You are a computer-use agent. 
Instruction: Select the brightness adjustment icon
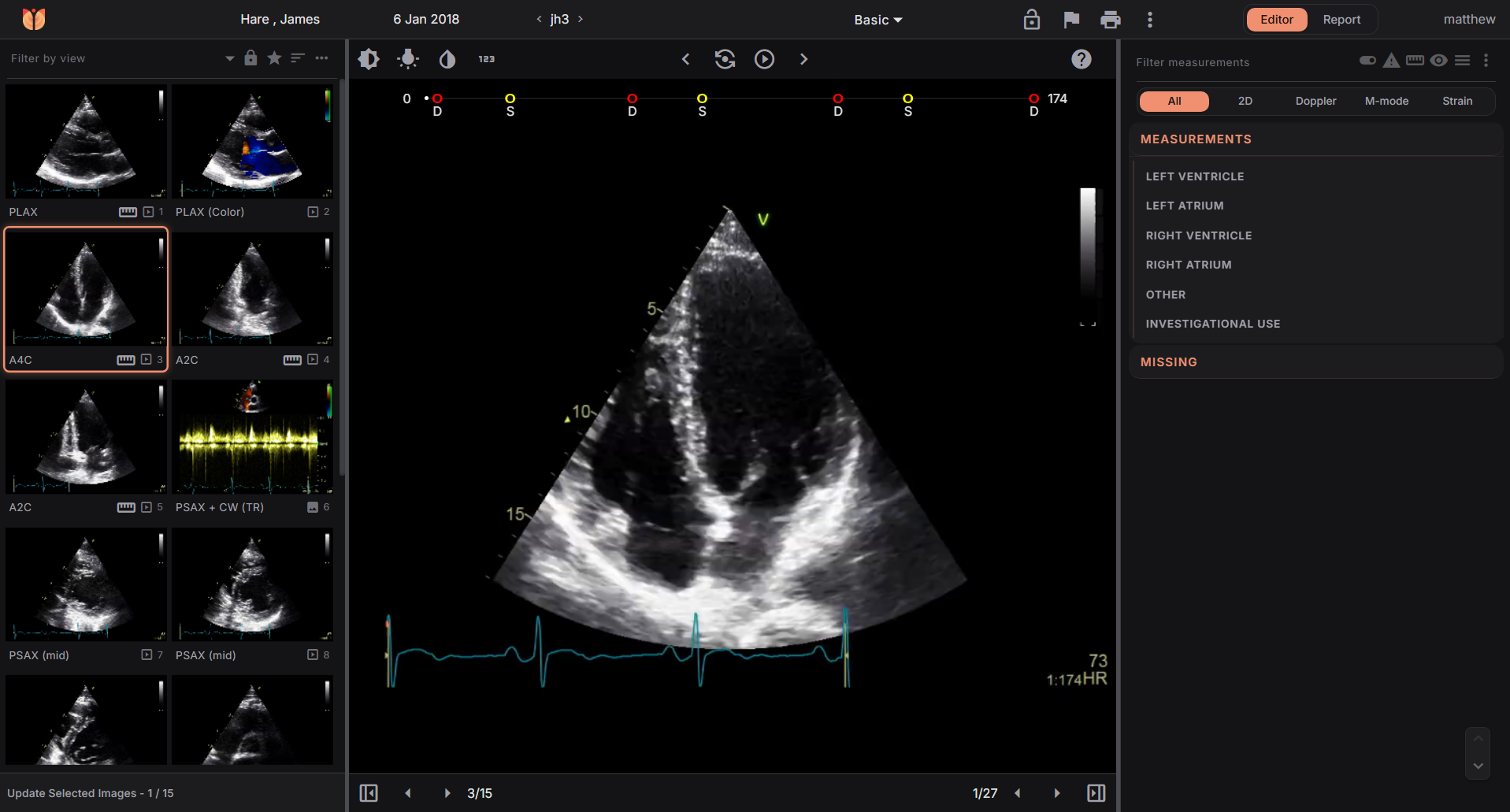click(368, 58)
